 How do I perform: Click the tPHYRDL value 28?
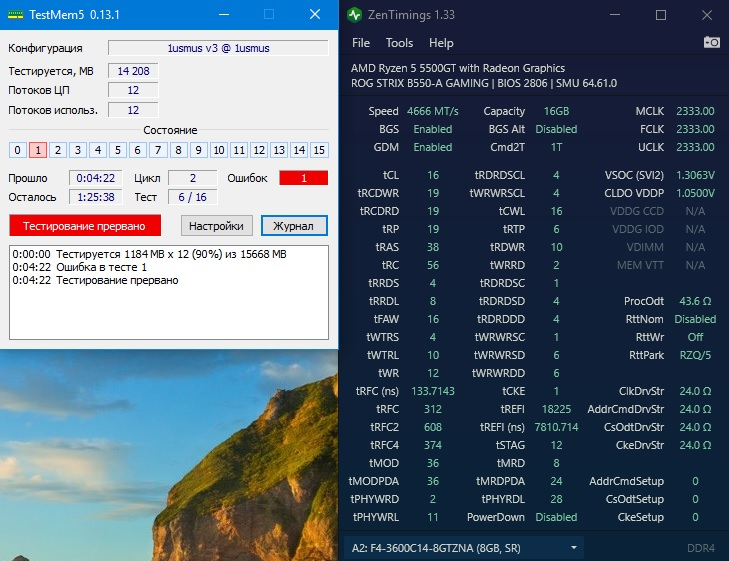557,499
